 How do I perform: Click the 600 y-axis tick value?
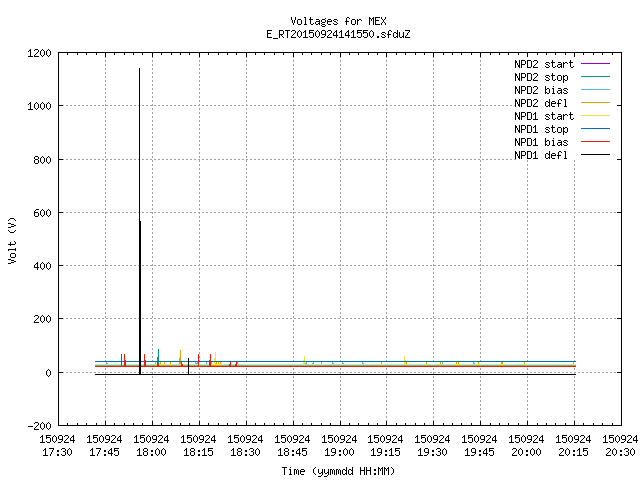(x=42, y=213)
